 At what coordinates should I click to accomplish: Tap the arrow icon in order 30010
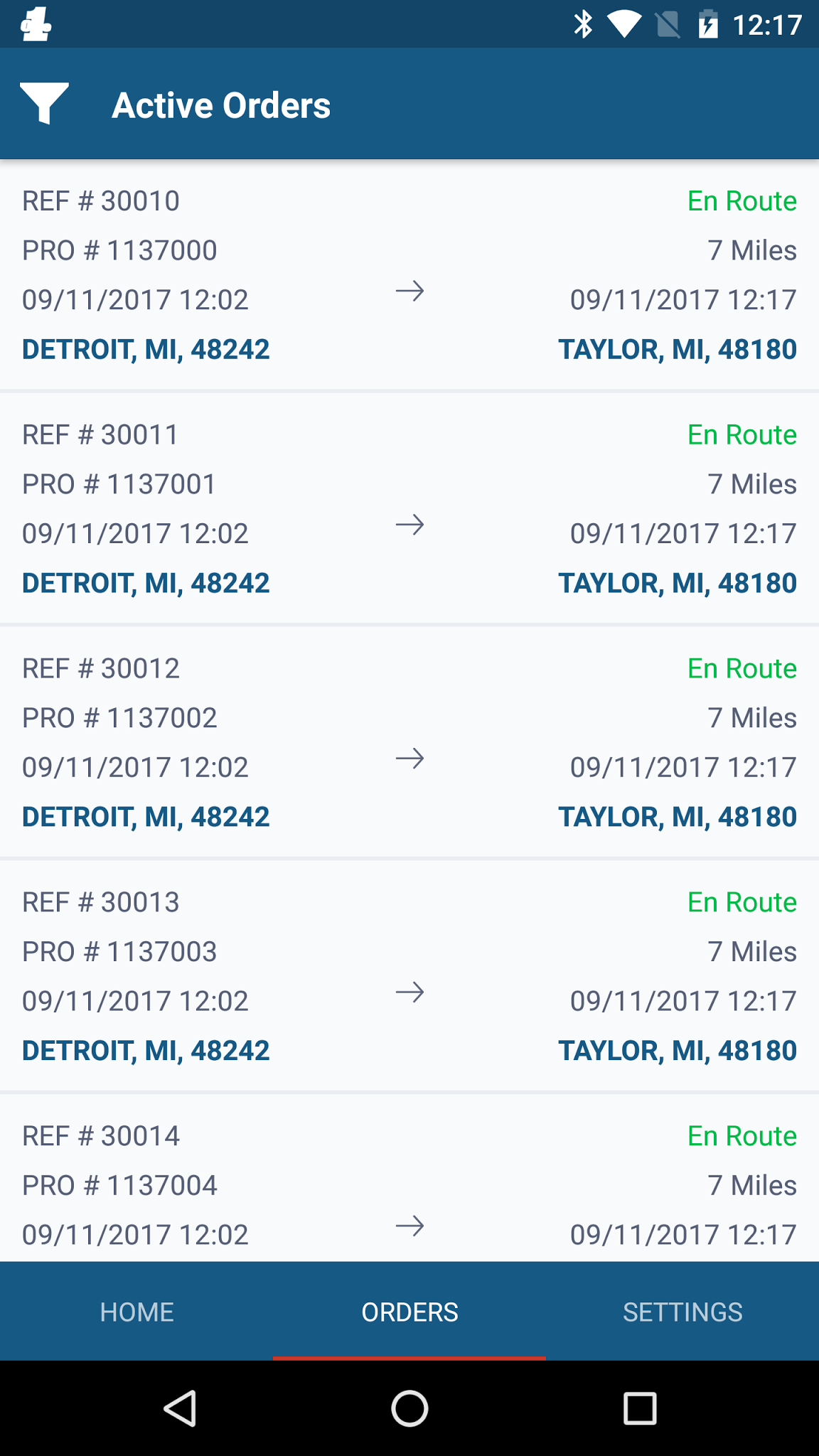[x=409, y=291]
